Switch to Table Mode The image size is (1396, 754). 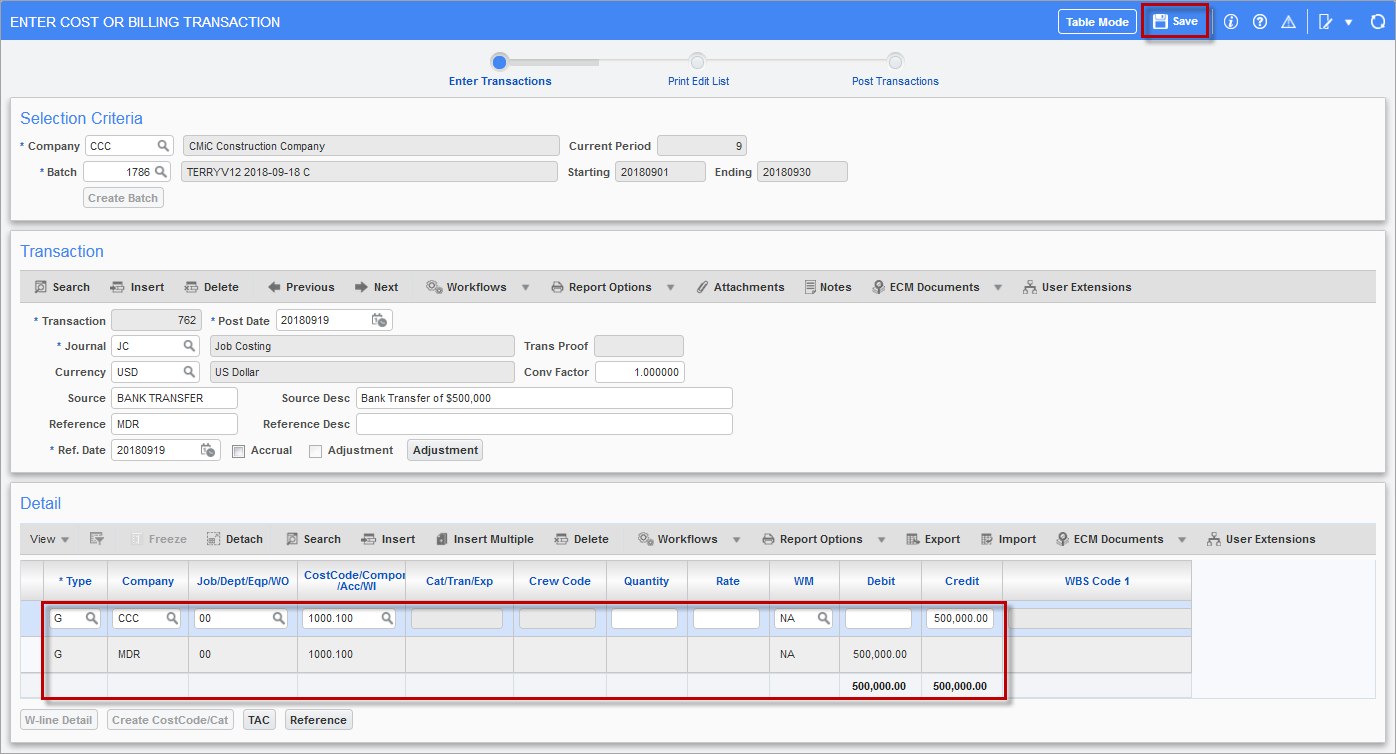point(1097,22)
